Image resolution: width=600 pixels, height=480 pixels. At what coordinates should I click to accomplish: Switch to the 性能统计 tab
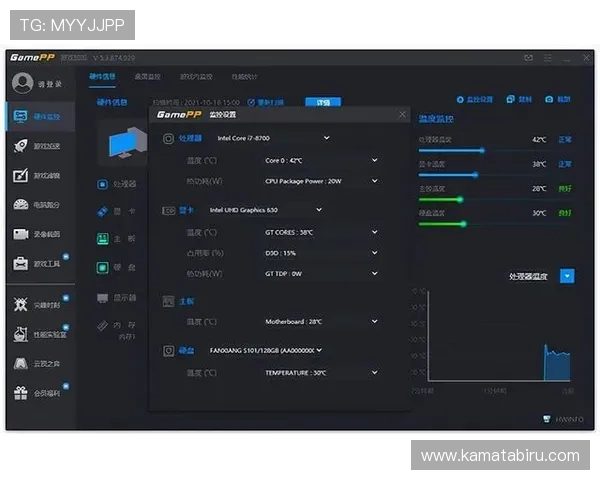(x=245, y=76)
